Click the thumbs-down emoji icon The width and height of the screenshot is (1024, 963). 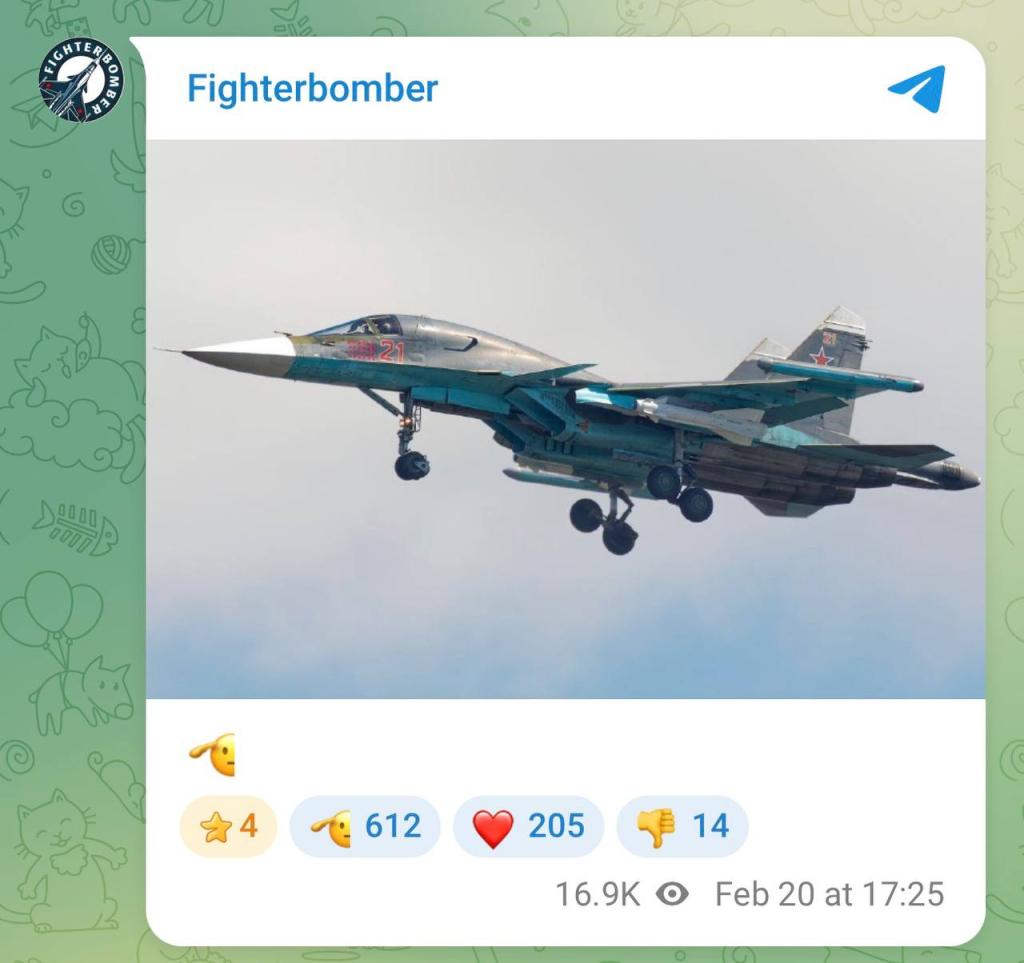[656, 827]
